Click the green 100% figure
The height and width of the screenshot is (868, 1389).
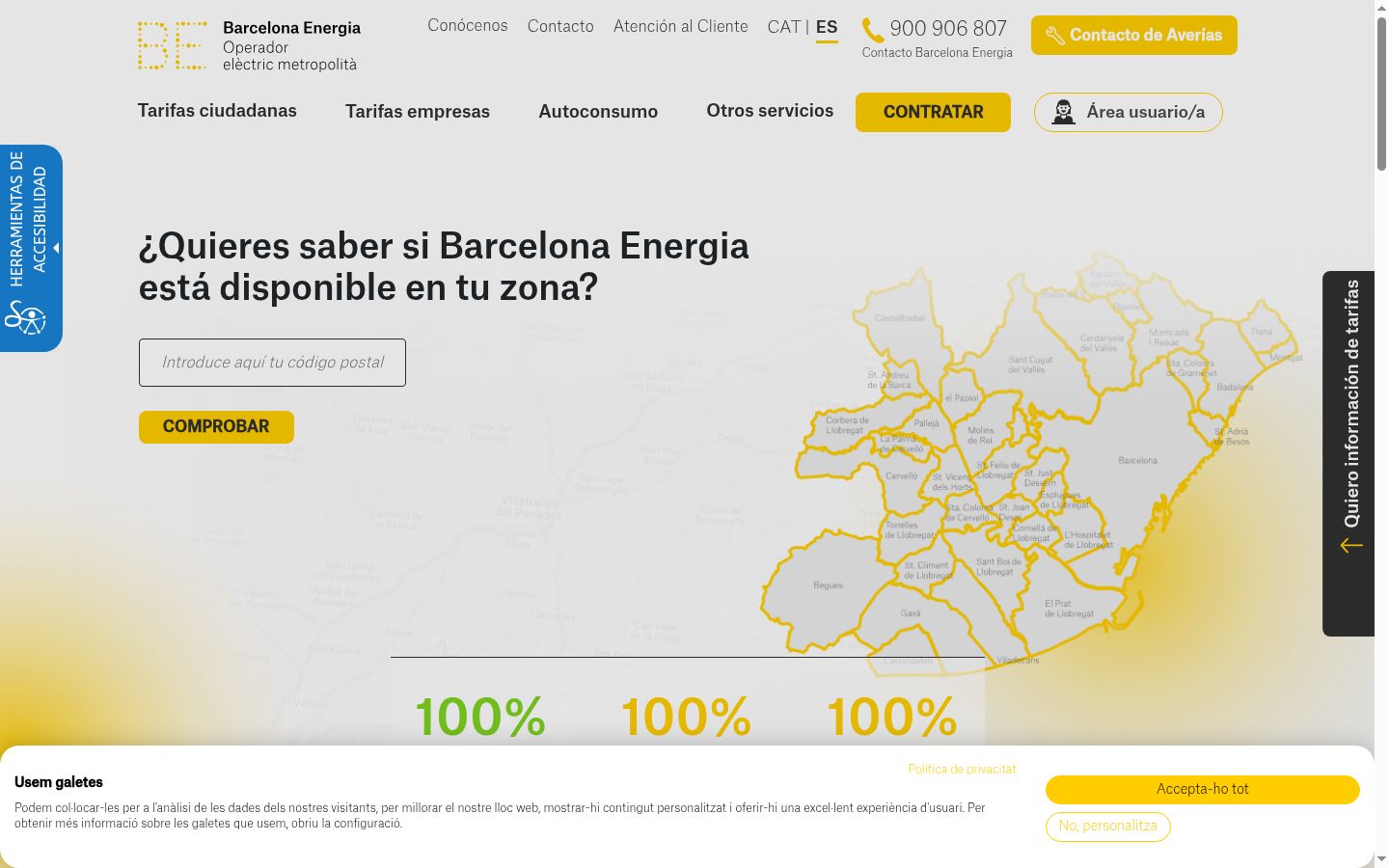(480, 719)
